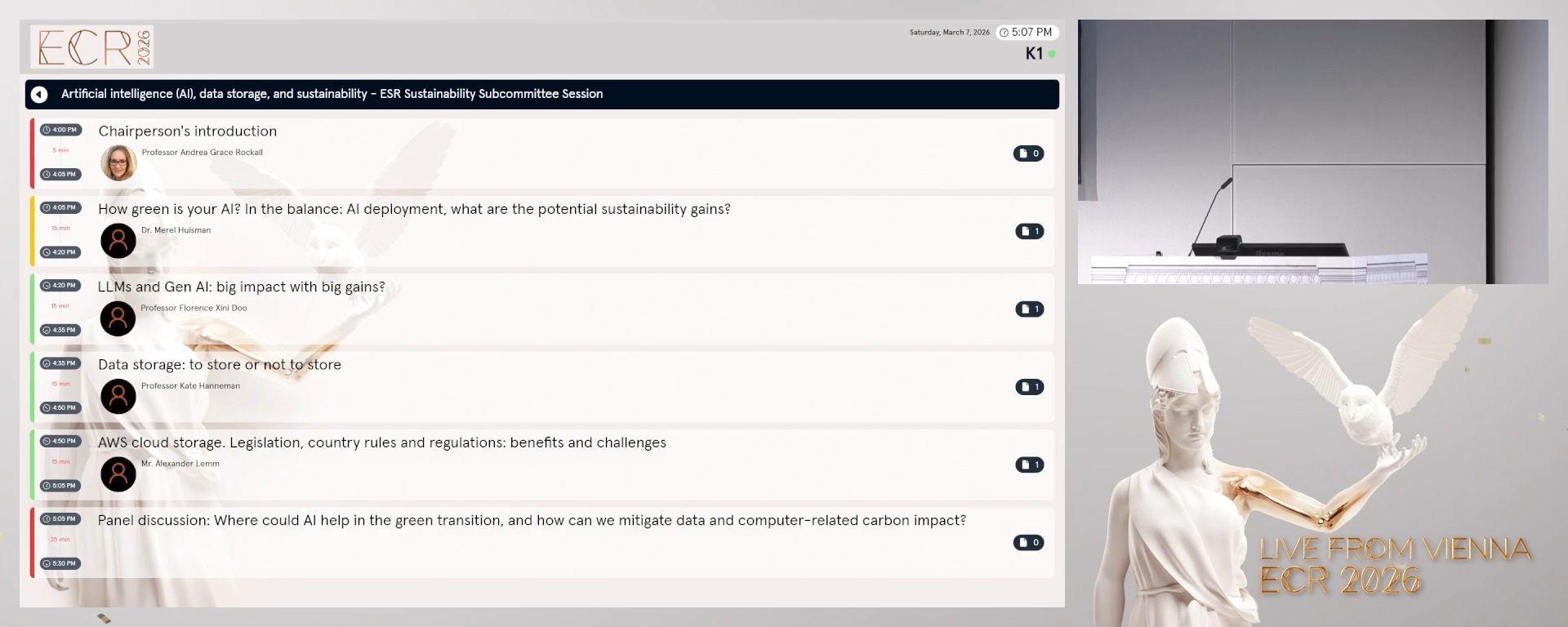This screenshot has width=1568, height=627.
Task: Click the 4:20 PM start badge of LLMs talk
Action: [60, 286]
